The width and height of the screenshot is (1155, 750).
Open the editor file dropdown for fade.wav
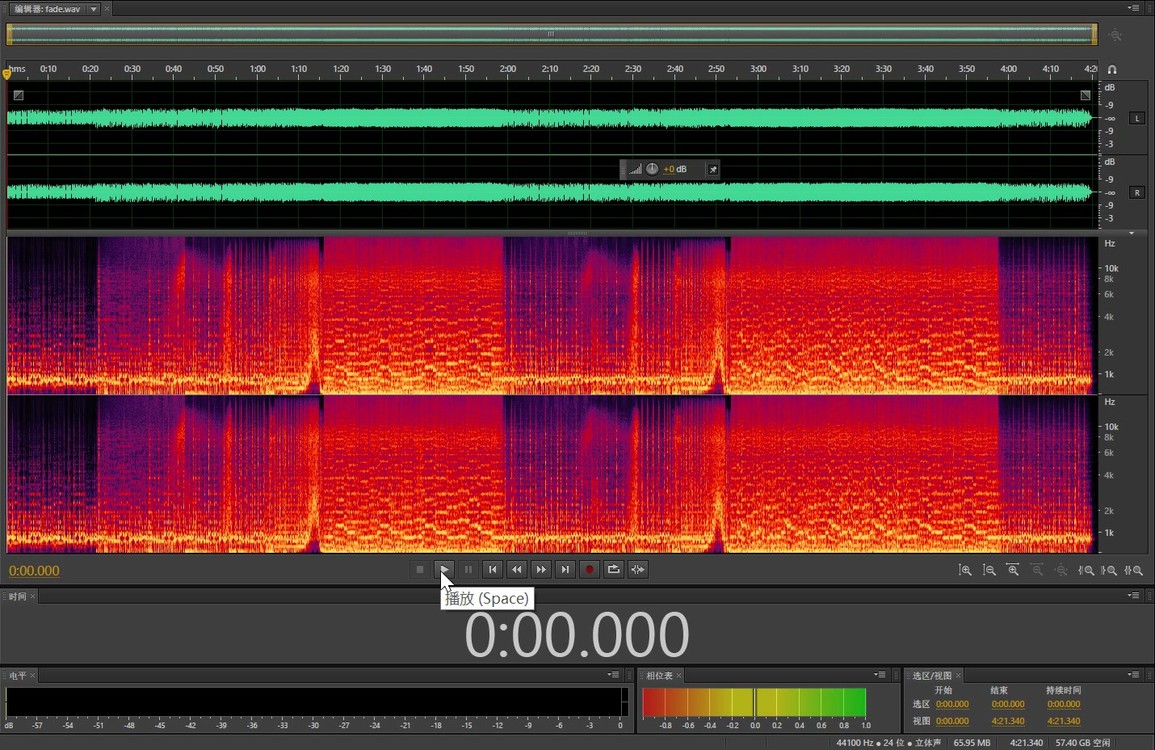click(94, 9)
